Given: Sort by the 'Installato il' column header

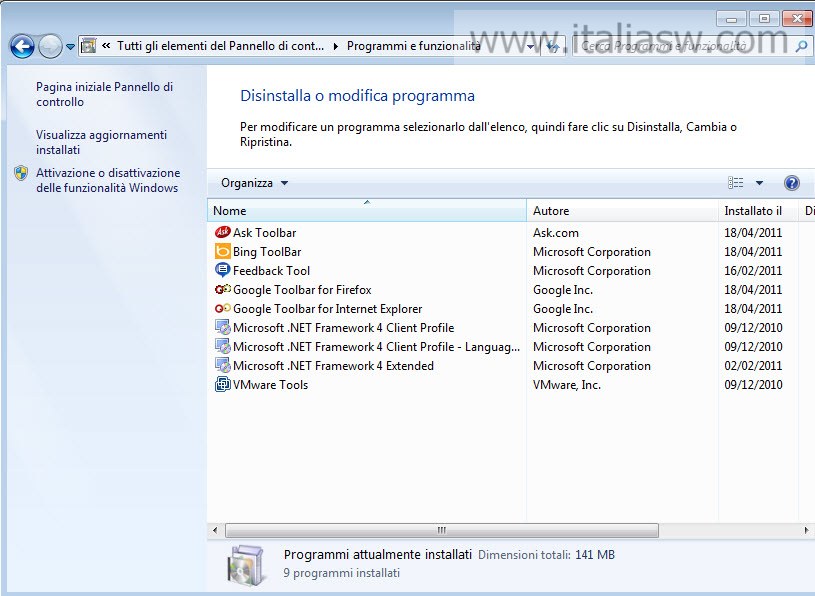Looking at the screenshot, I should [758, 210].
